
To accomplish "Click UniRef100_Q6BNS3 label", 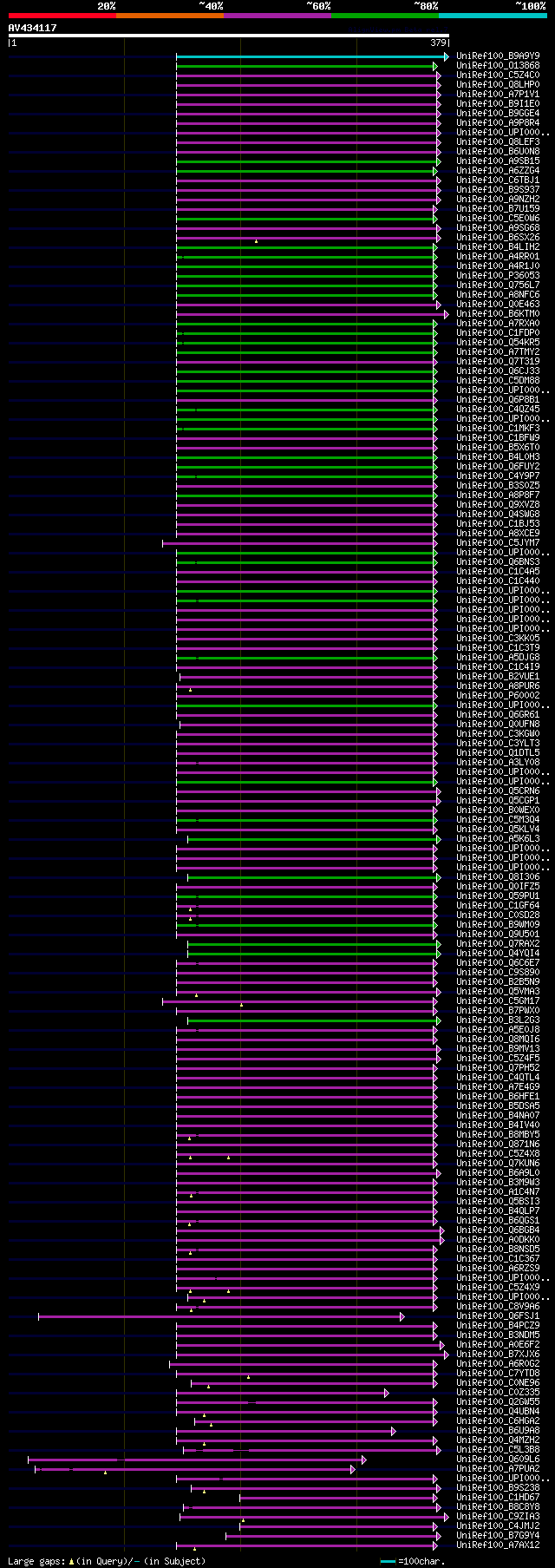I will 499,562.
